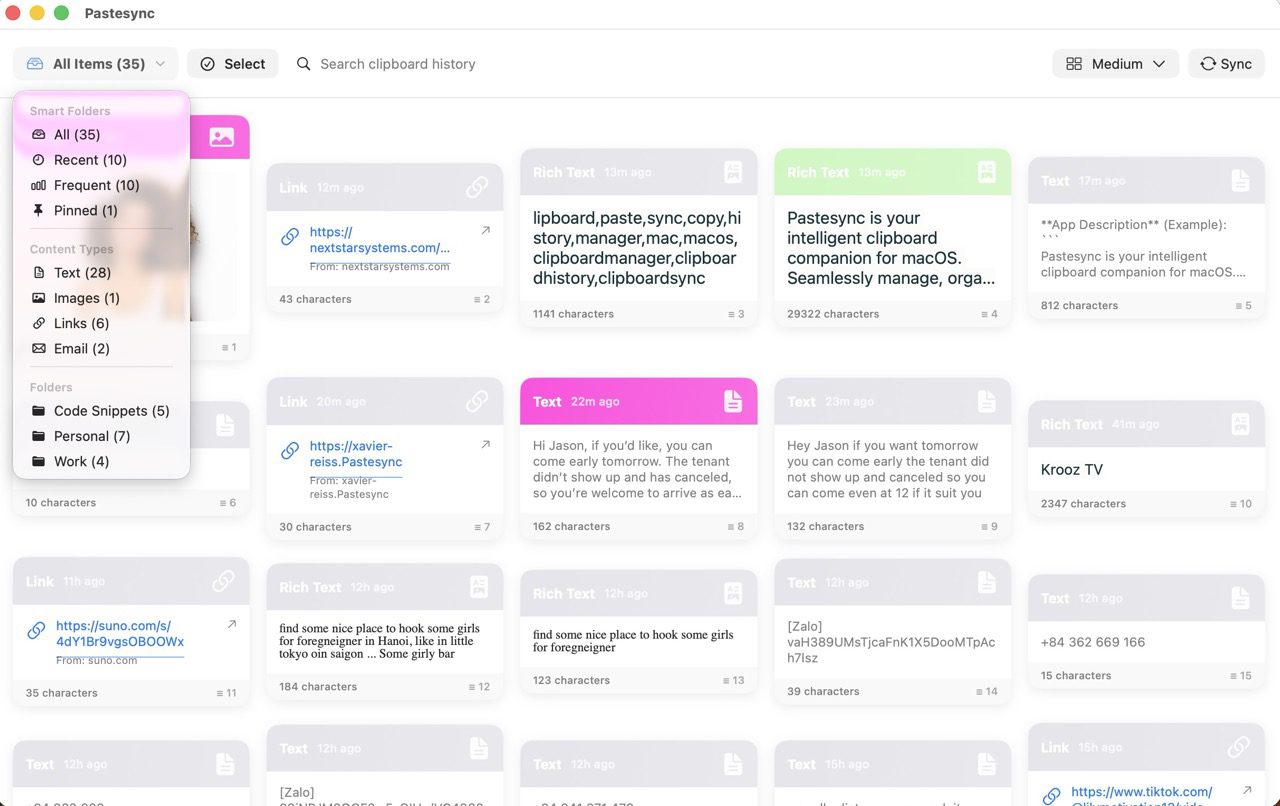This screenshot has height=806, width=1280.
Task: Toggle Select mode for clipboard items
Action: click(233, 64)
